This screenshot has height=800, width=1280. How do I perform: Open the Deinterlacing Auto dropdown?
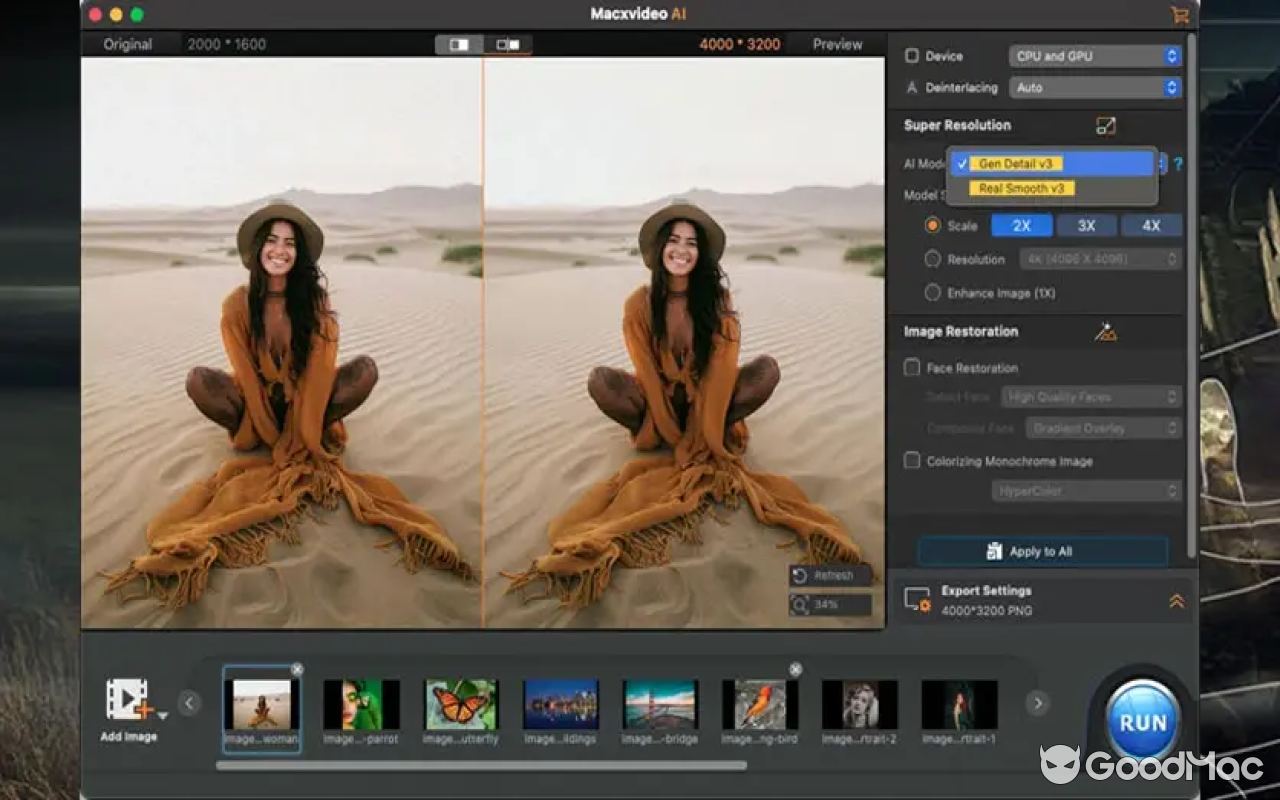click(x=1095, y=88)
